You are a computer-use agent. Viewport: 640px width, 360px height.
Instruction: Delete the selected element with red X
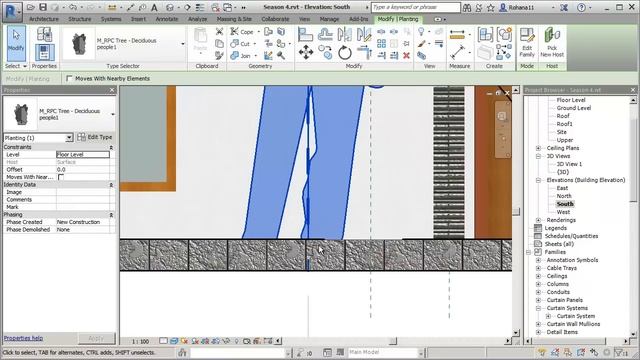click(406, 56)
